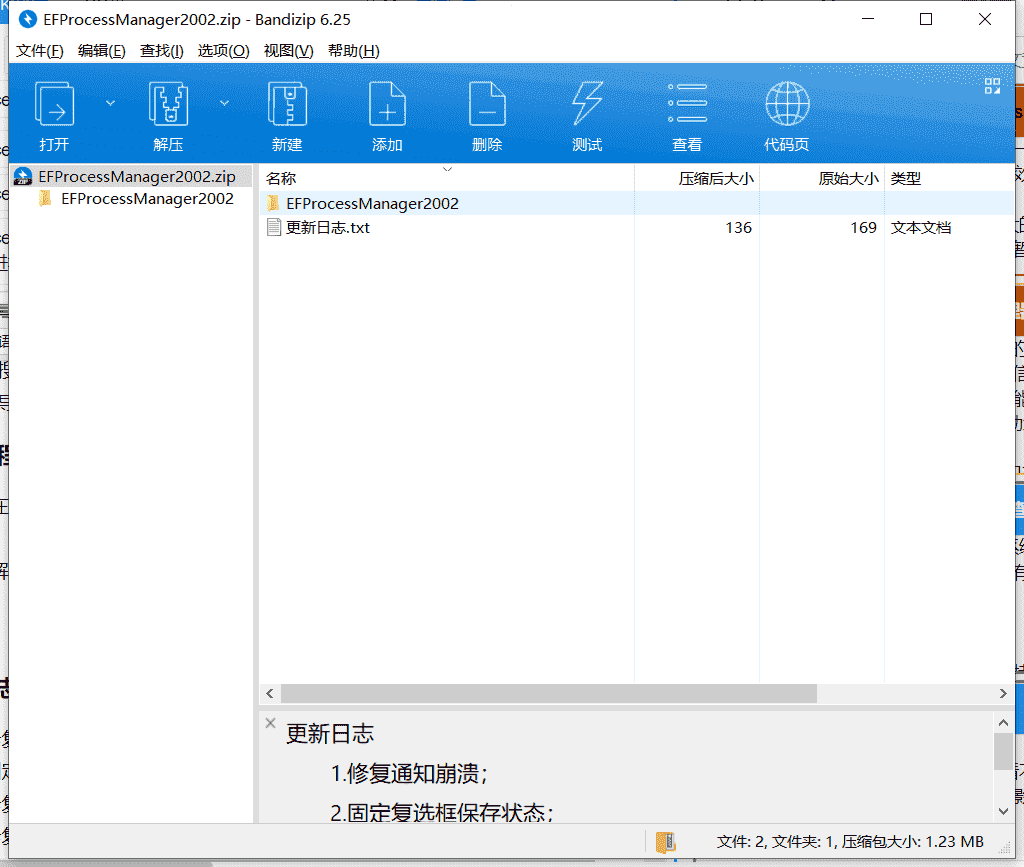This screenshot has height=867, width=1024.
Task: Click horizontal scrollbar left arrow
Action: point(270,693)
